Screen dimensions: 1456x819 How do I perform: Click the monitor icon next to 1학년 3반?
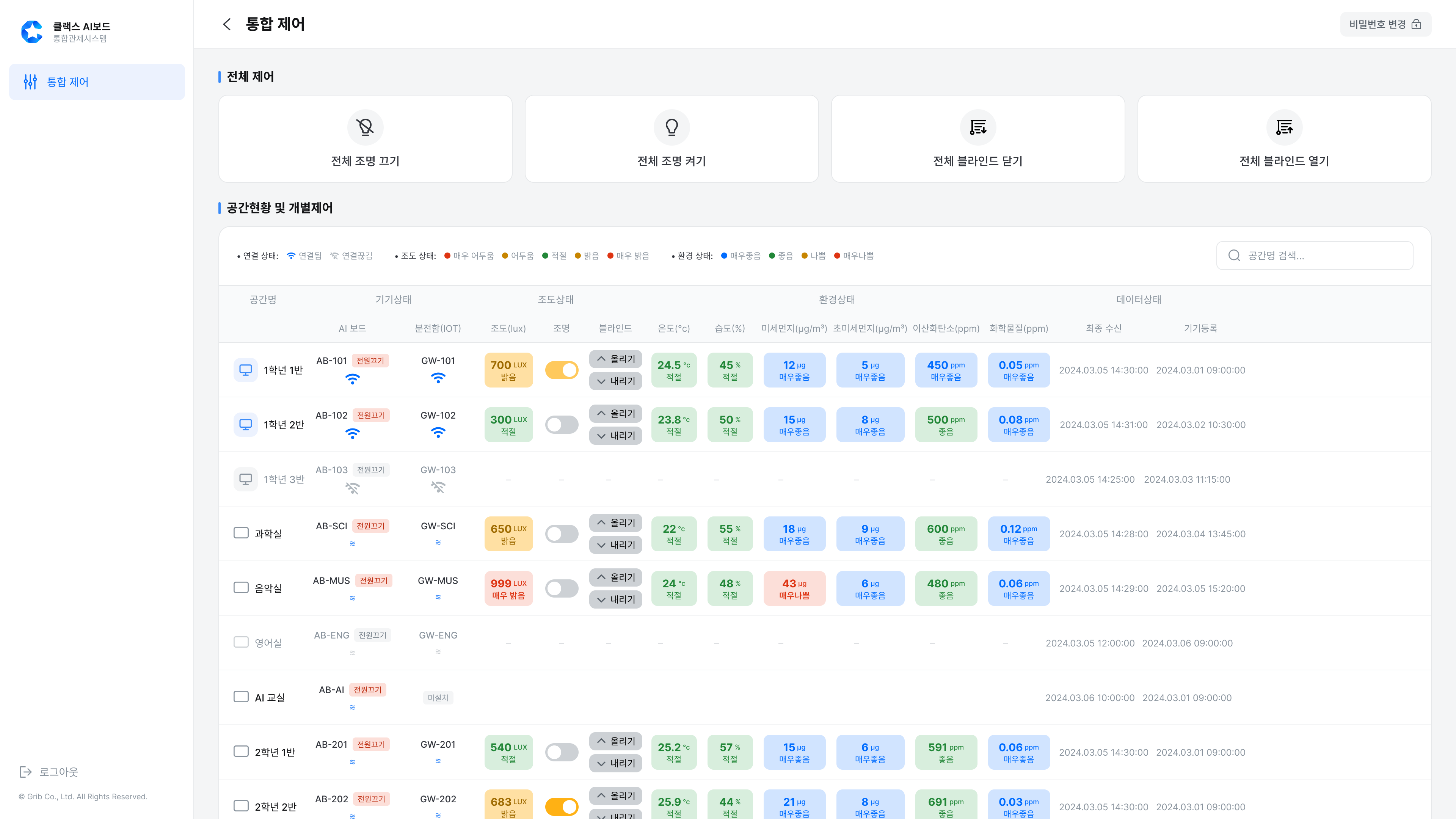coord(245,479)
